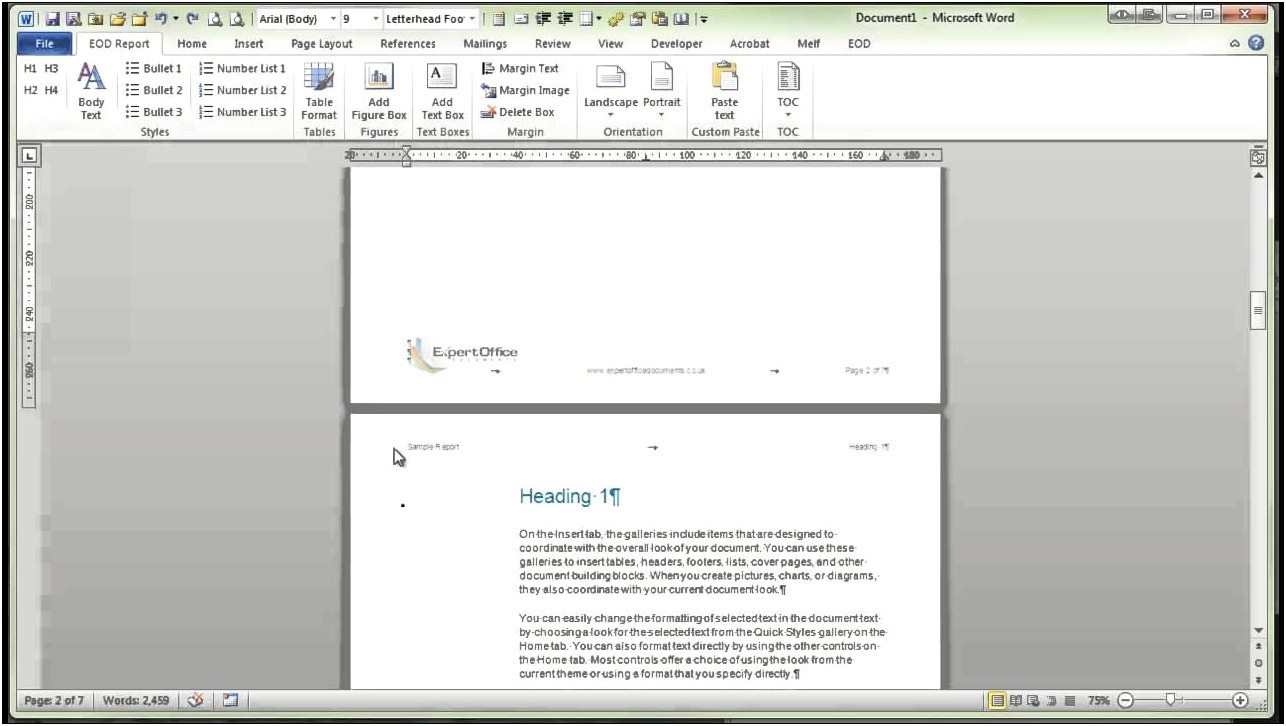1286x726 pixels.
Task: Apply Bullet 1 list style
Action: 154,69
